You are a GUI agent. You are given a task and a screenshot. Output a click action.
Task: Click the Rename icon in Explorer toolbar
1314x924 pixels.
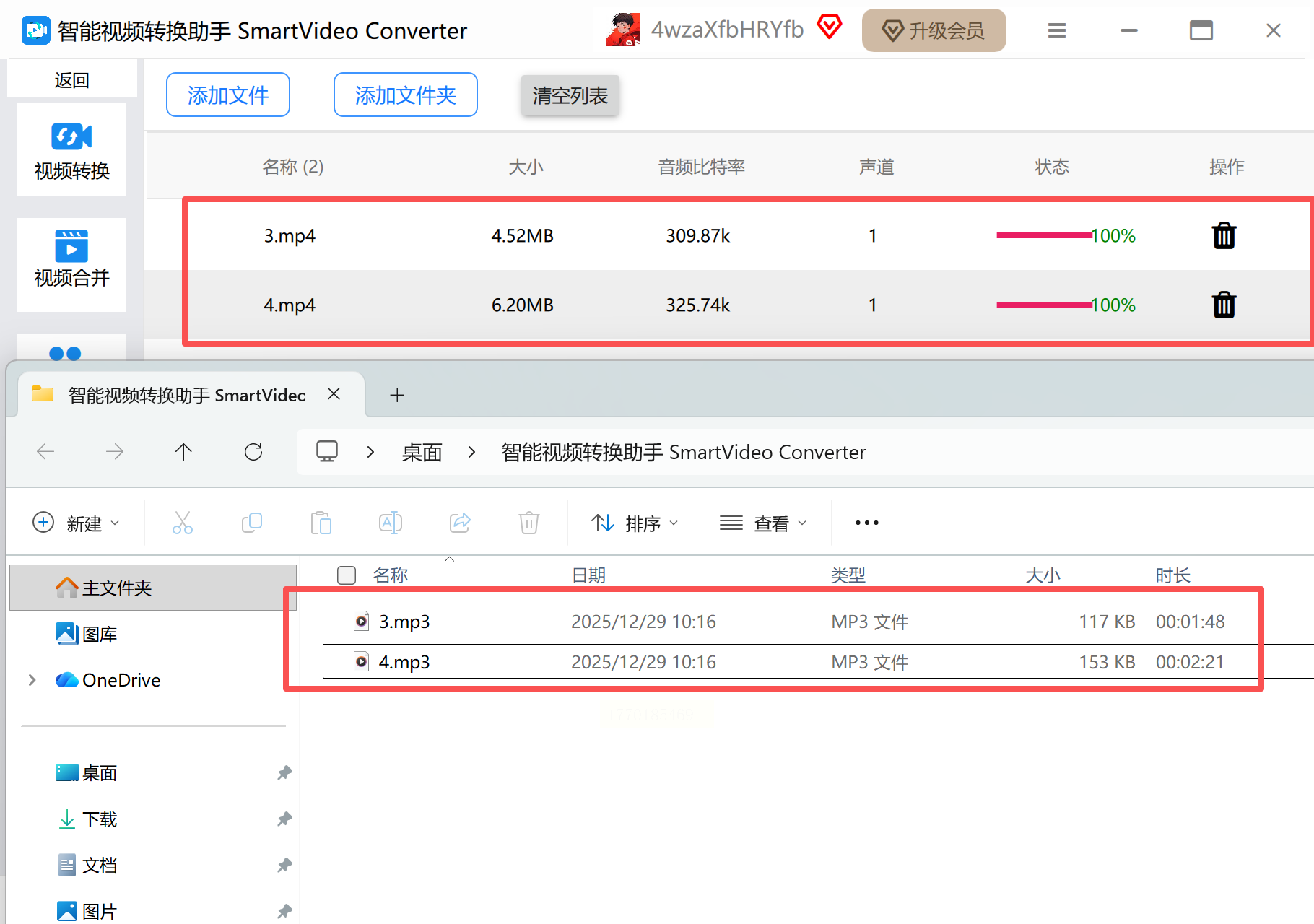[x=391, y=523]
